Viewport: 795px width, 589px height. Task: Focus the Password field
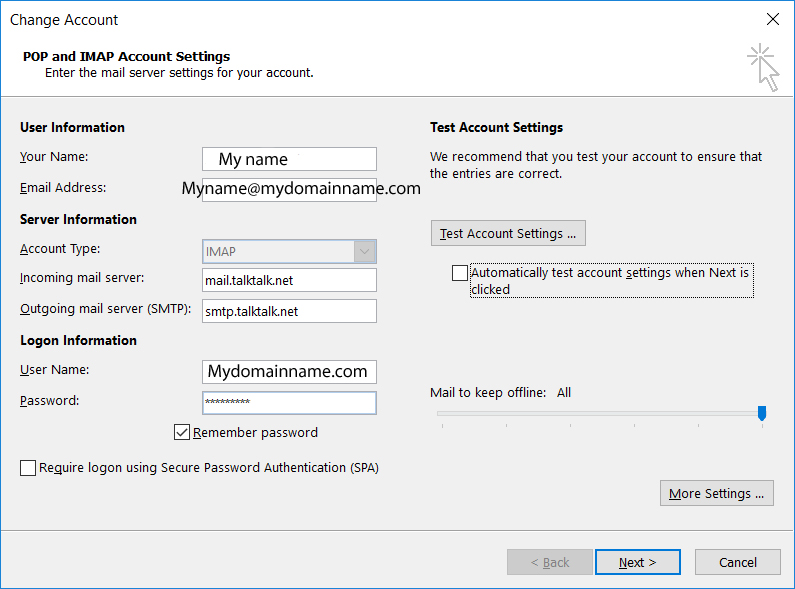(289, 402)
